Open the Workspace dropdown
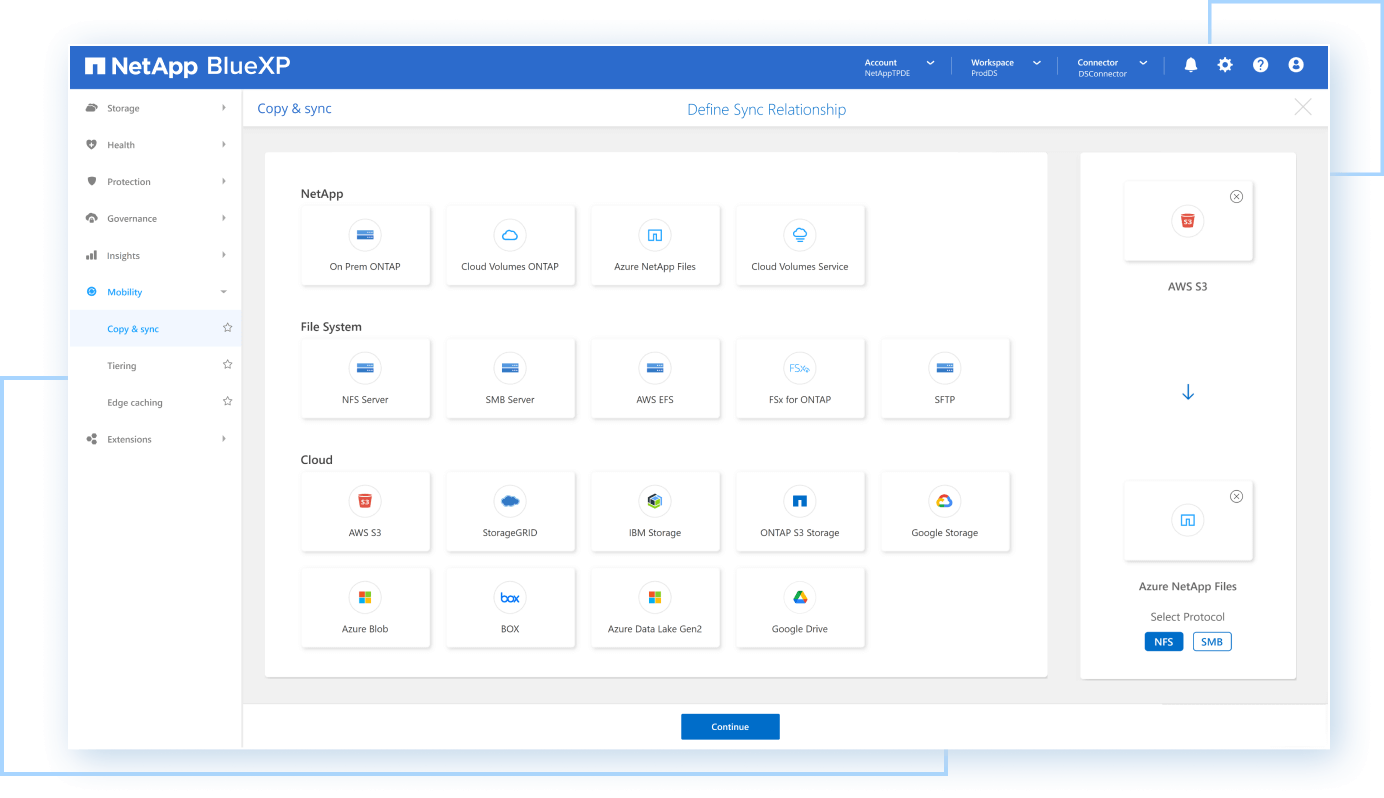Screen dimensions: 1384x798 tap(1005, 67)
